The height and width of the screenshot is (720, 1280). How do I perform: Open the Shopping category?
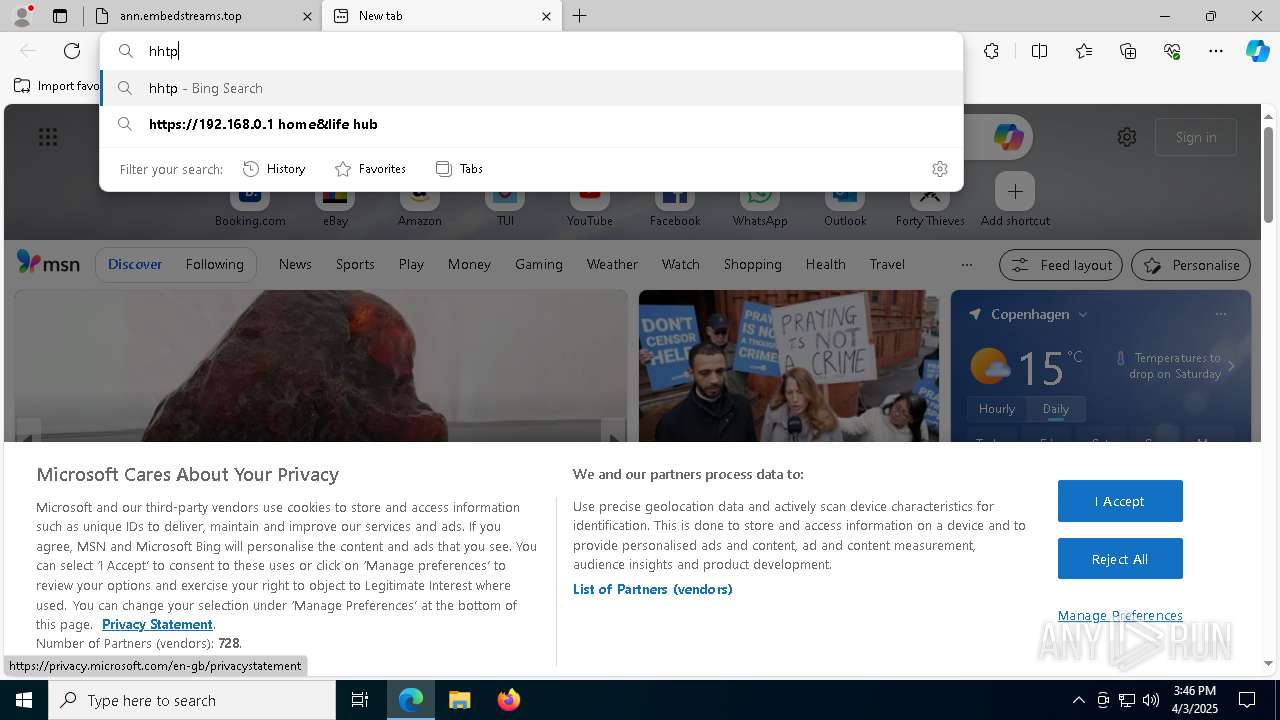pos(753,265)
